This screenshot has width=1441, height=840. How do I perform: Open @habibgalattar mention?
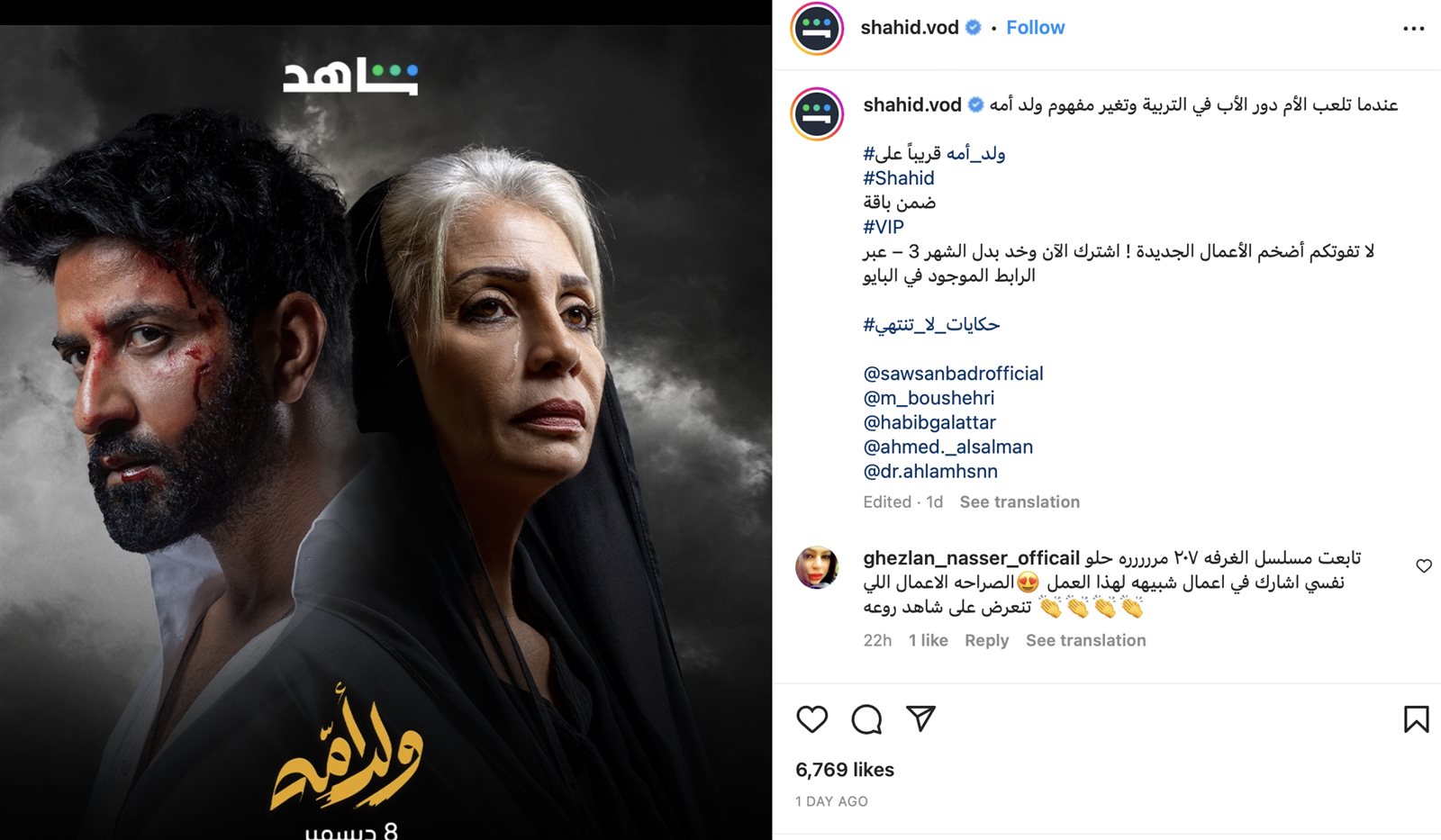coord(929,422)
